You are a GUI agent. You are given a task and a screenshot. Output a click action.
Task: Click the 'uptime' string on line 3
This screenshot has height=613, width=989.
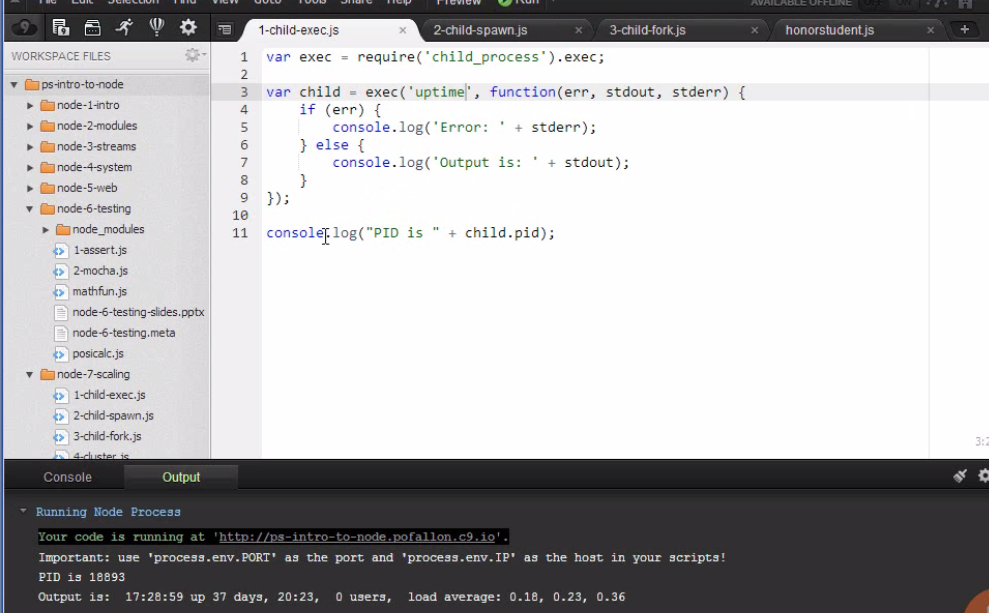point(440,92)
